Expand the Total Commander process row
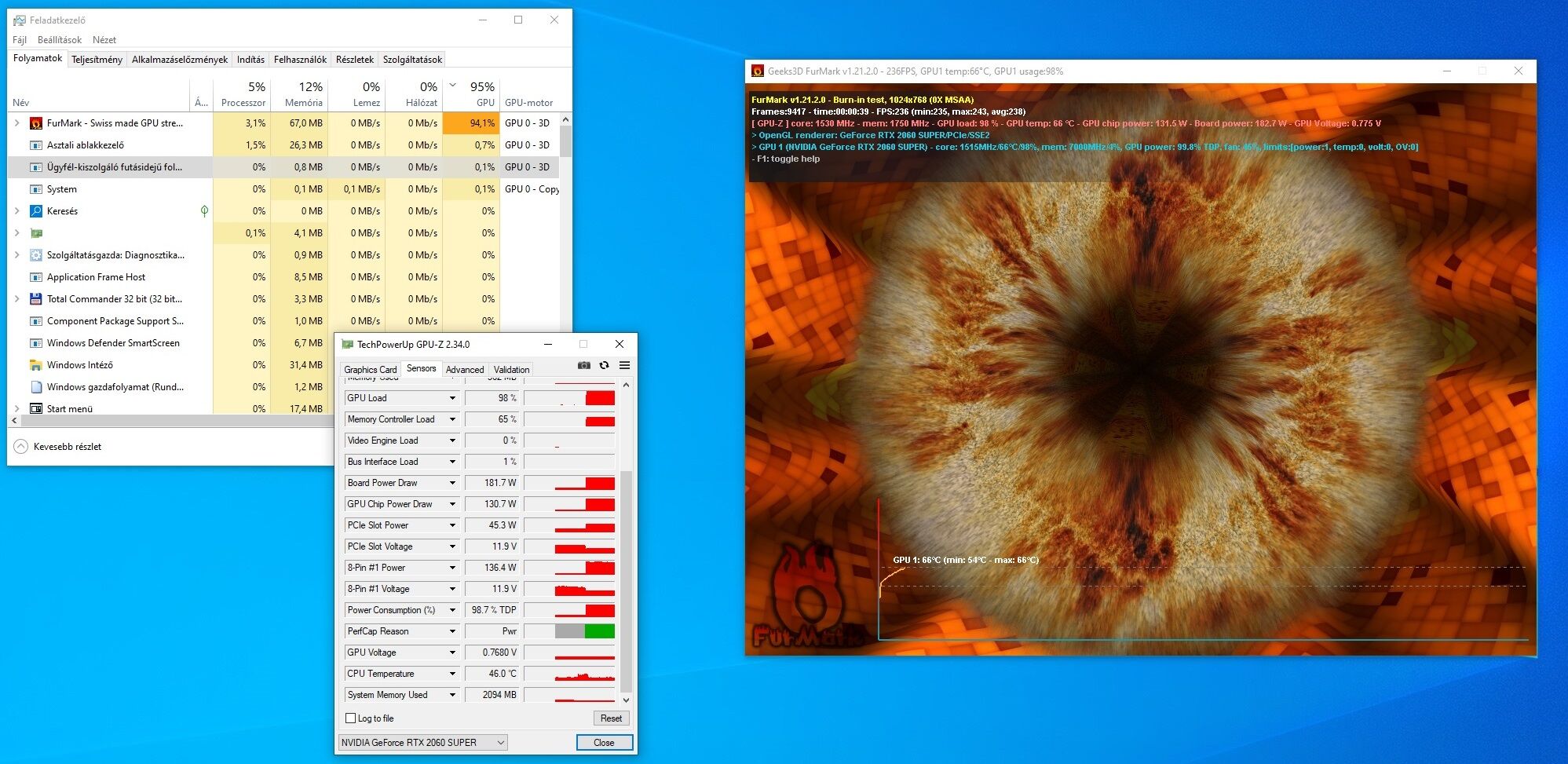The image size is (1568, 764). (x=17, y=299)
